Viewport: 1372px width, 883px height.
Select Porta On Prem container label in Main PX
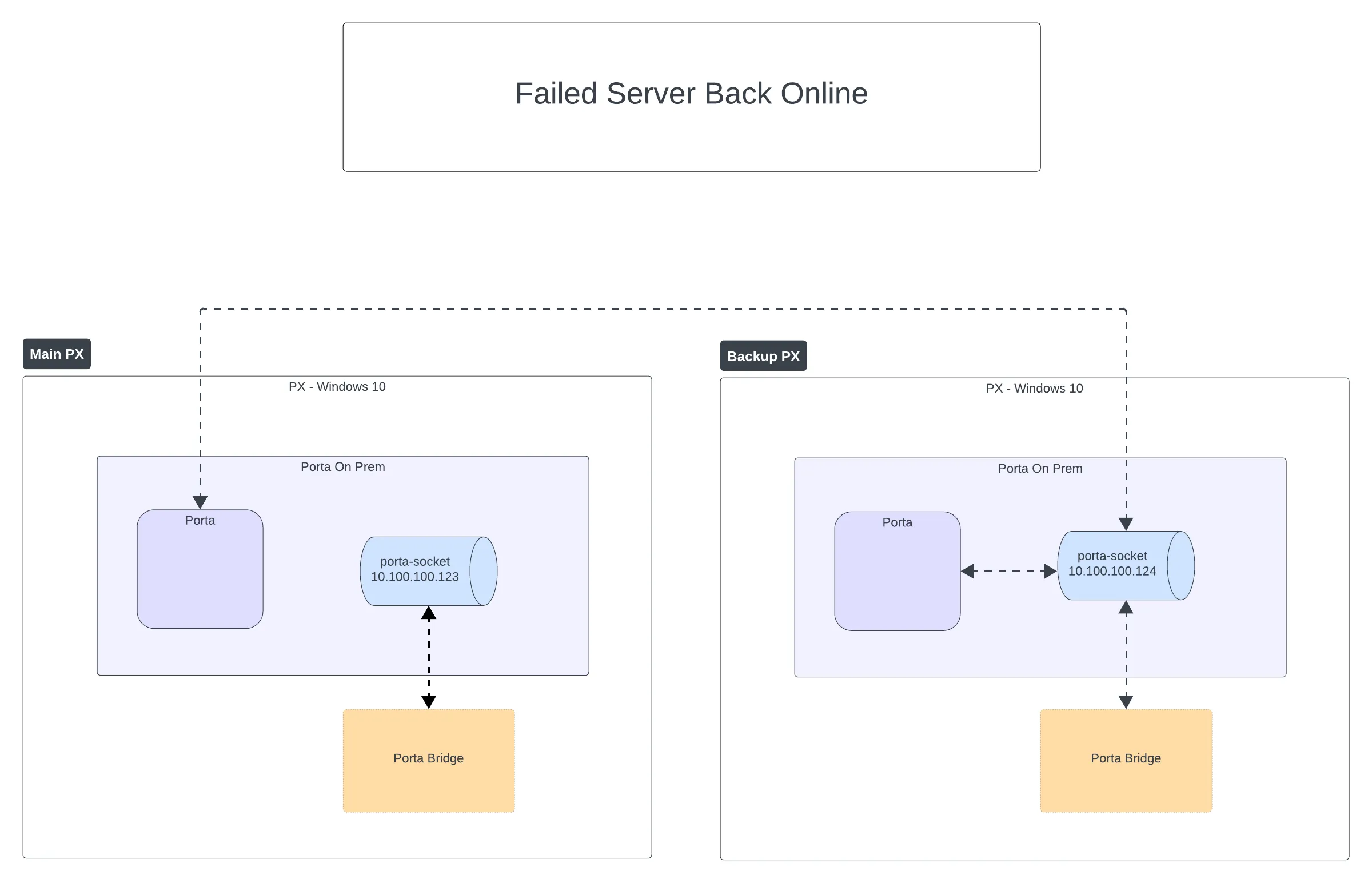coord(342,467)
